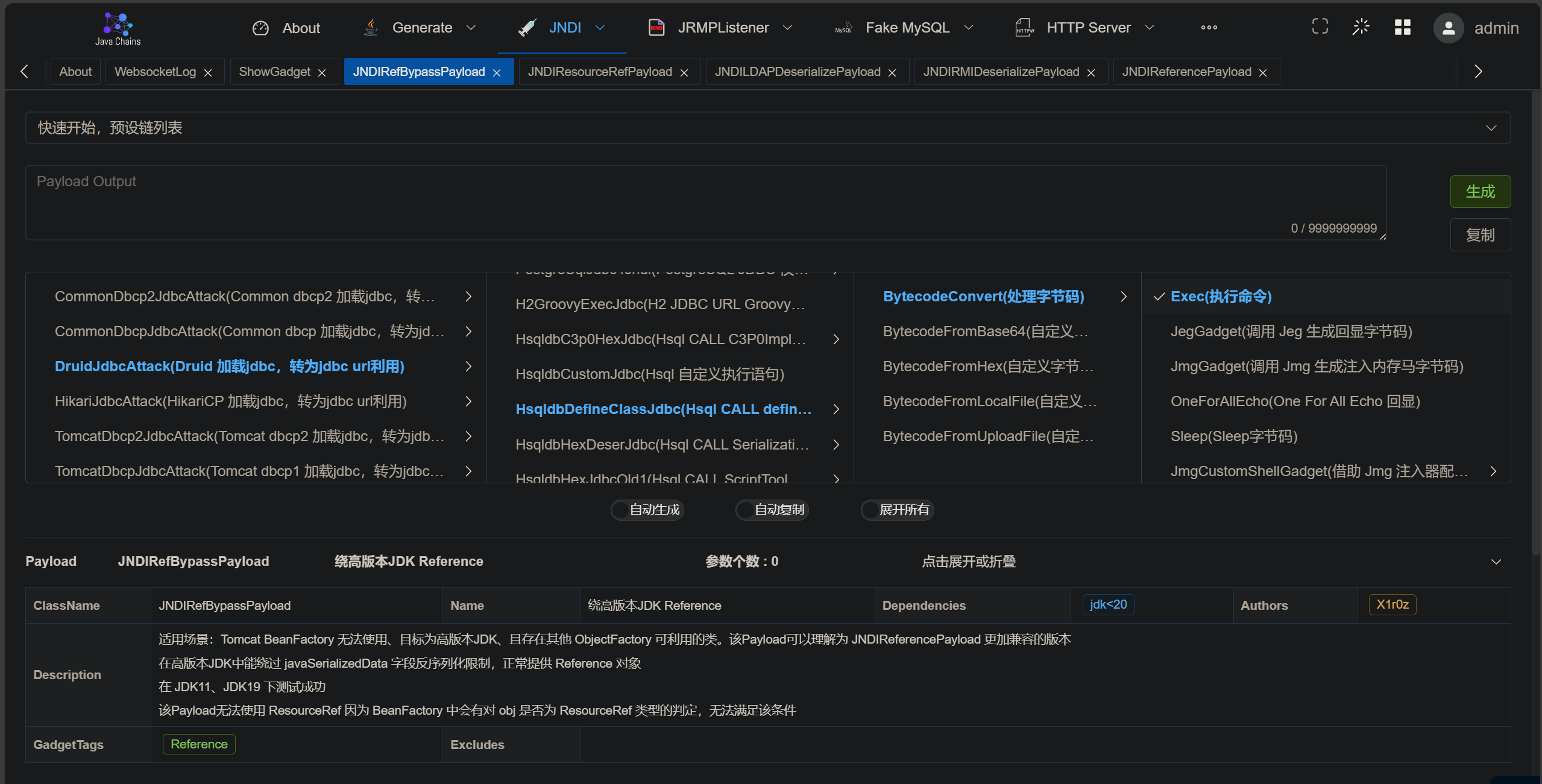Switch to the About tab

(x=75, y=72)
